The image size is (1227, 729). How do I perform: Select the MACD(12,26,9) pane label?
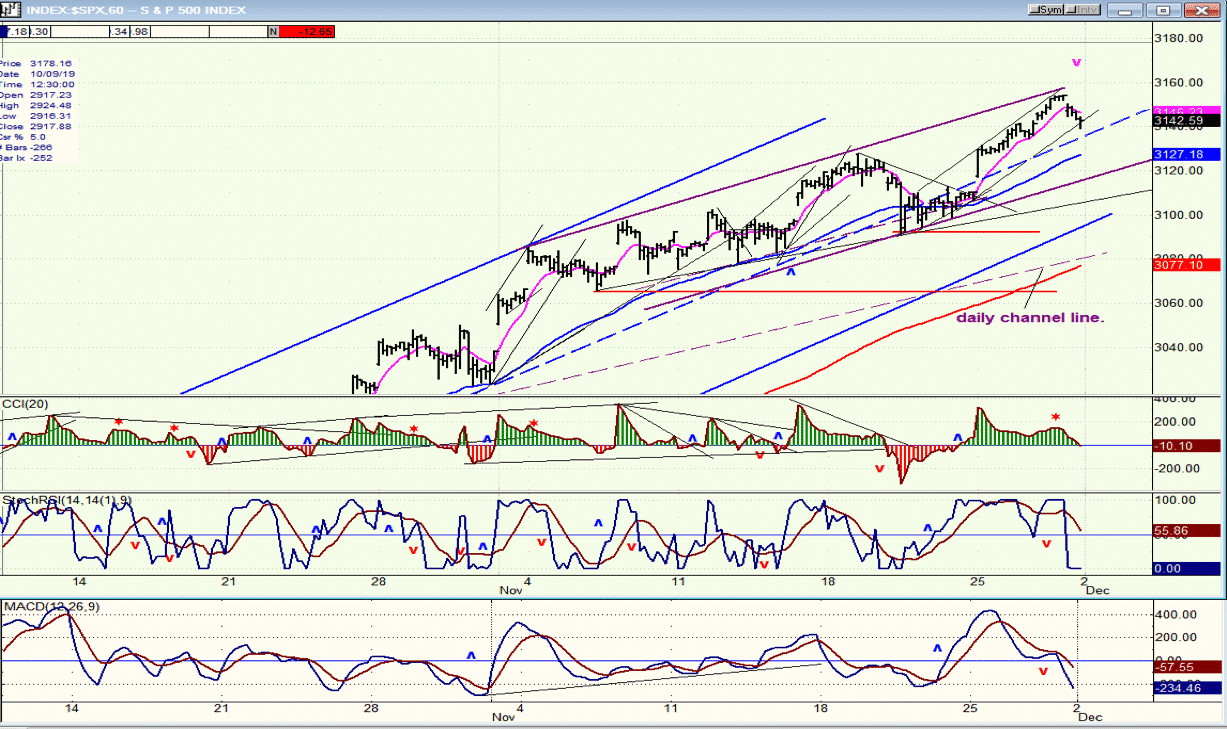click(x=51, y=607)
